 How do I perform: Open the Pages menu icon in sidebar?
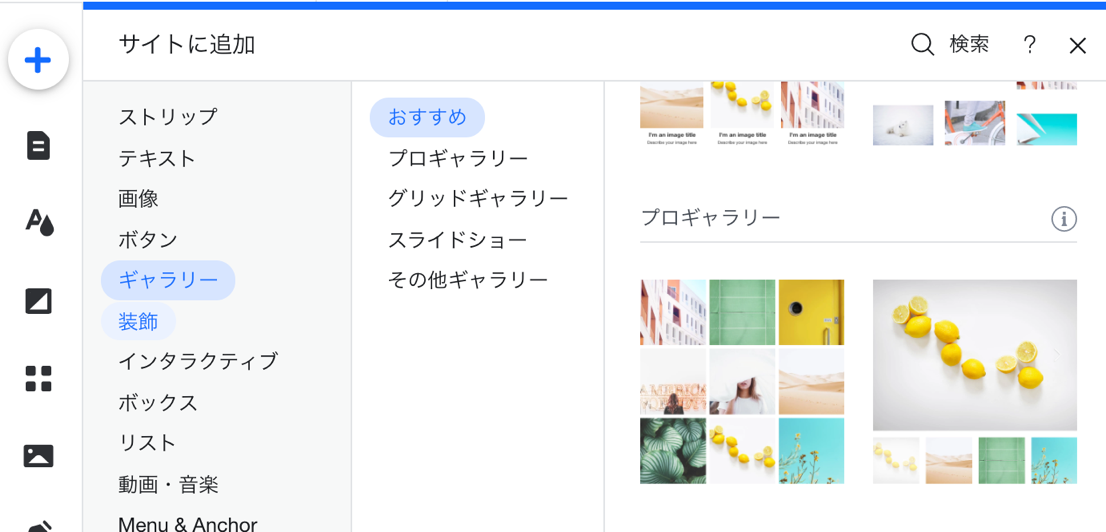[38, 146]
